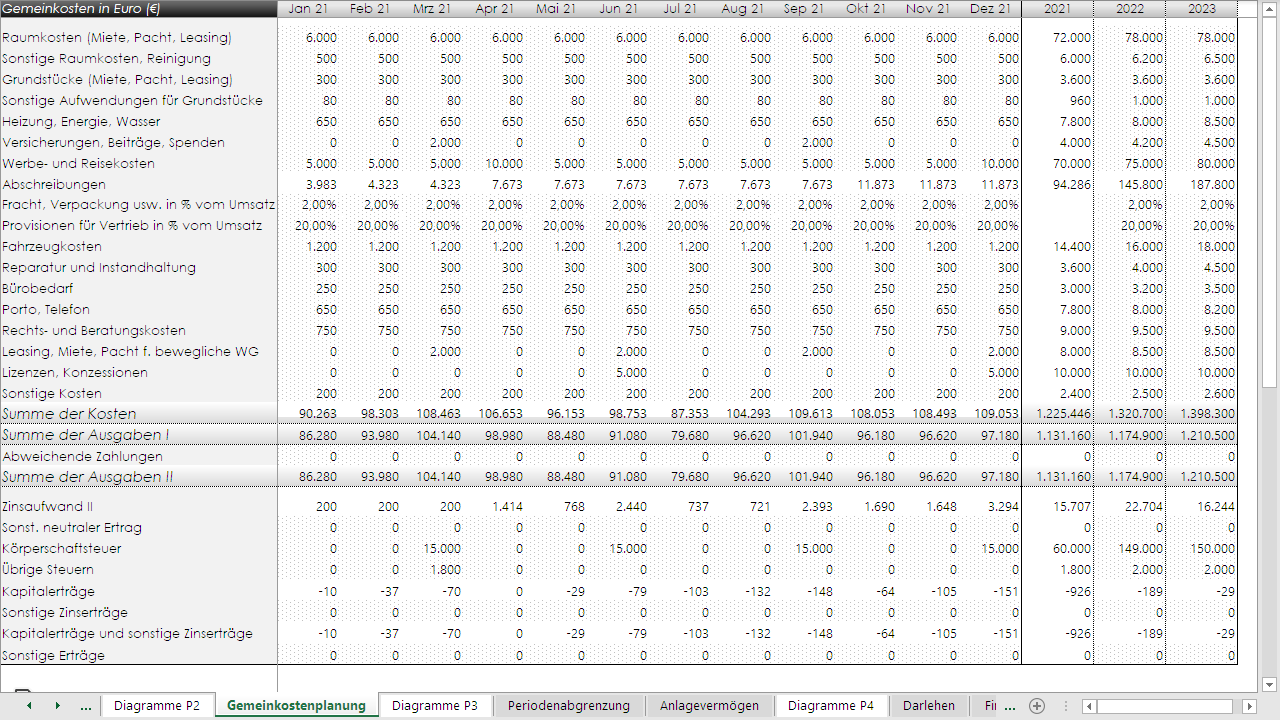Click the vertical scrollbar up arrow
Image resolution: width=1280 pixels, height=720 pixels.
pyautogui.click(x=1270, y=8)
